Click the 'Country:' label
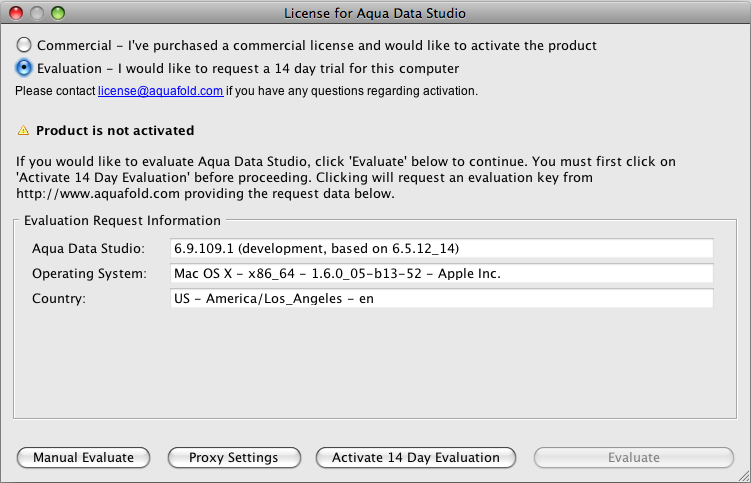Screen dimensions: 751x483 (x=59, y=299)
